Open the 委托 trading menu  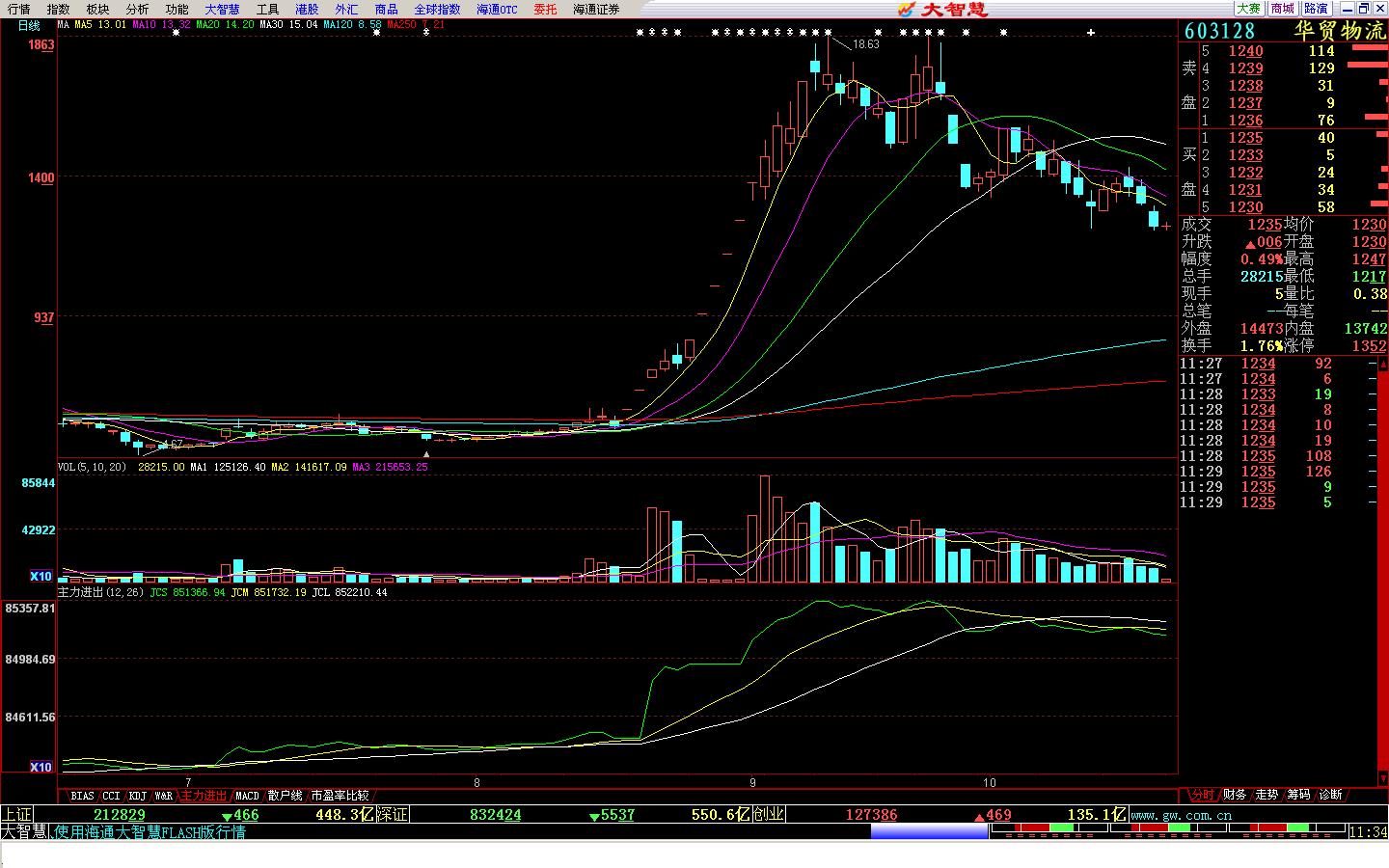pyautogui.click(x=545, y=9)
